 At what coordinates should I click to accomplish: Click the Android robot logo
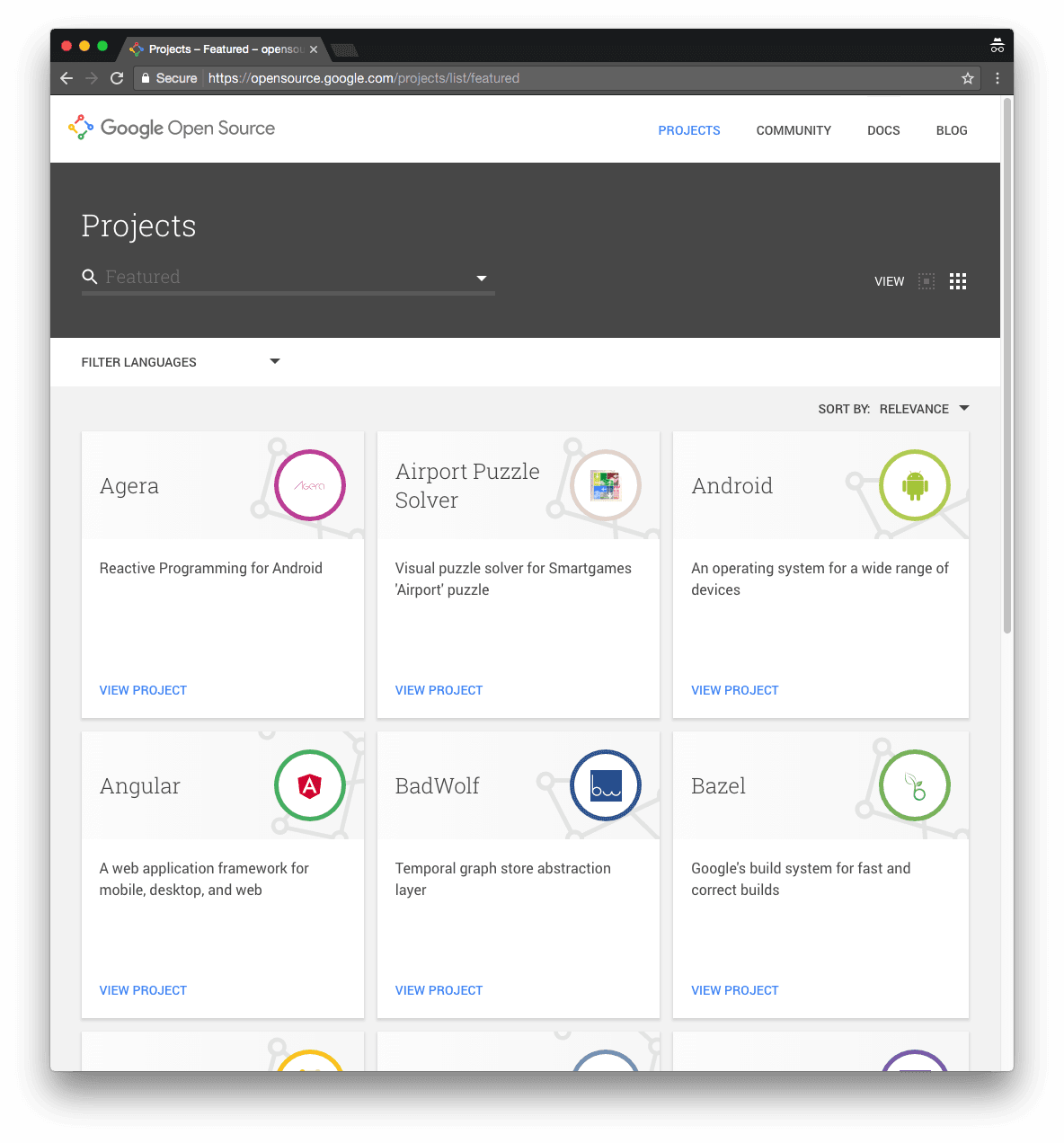coord(915,485)
